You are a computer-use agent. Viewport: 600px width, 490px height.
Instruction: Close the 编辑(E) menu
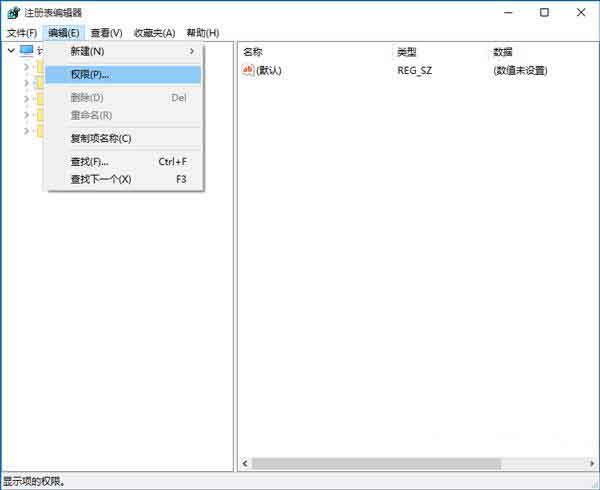(x=64, y=33)
